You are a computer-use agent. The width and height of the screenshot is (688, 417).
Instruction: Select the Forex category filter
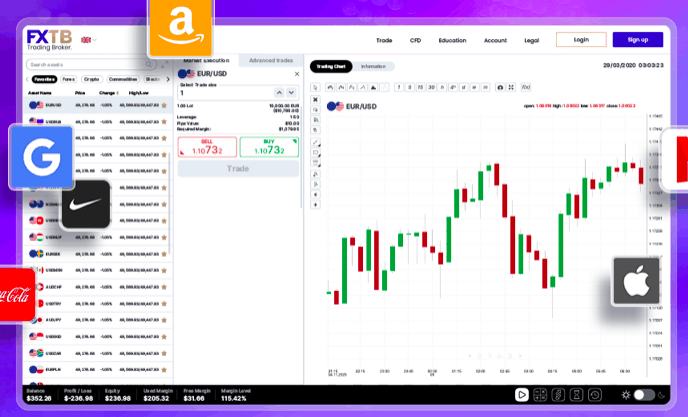tap(68, 79)
